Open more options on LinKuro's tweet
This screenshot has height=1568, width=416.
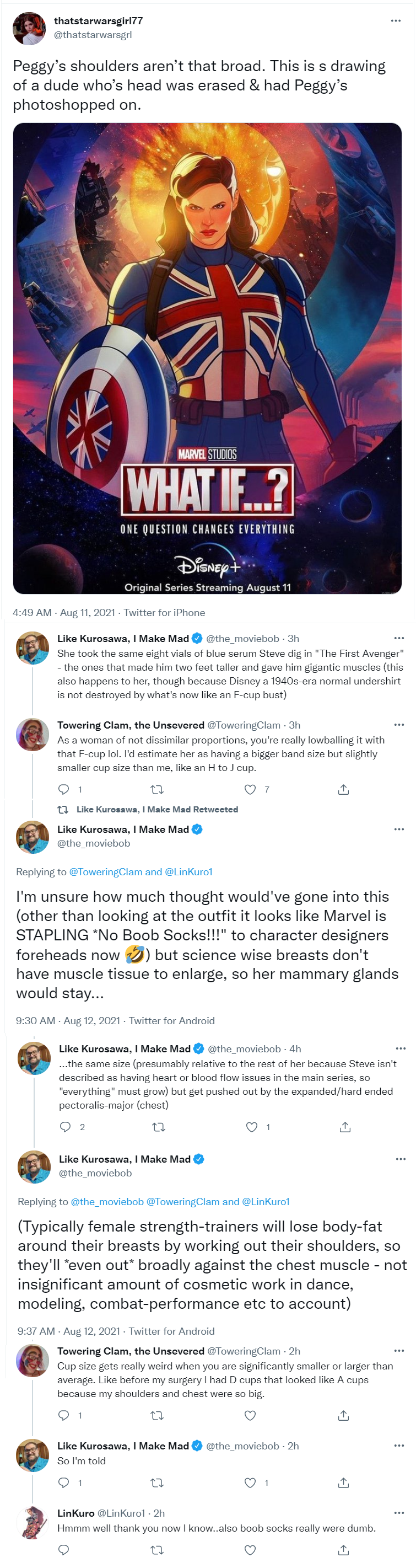[x=399, y=1513]
